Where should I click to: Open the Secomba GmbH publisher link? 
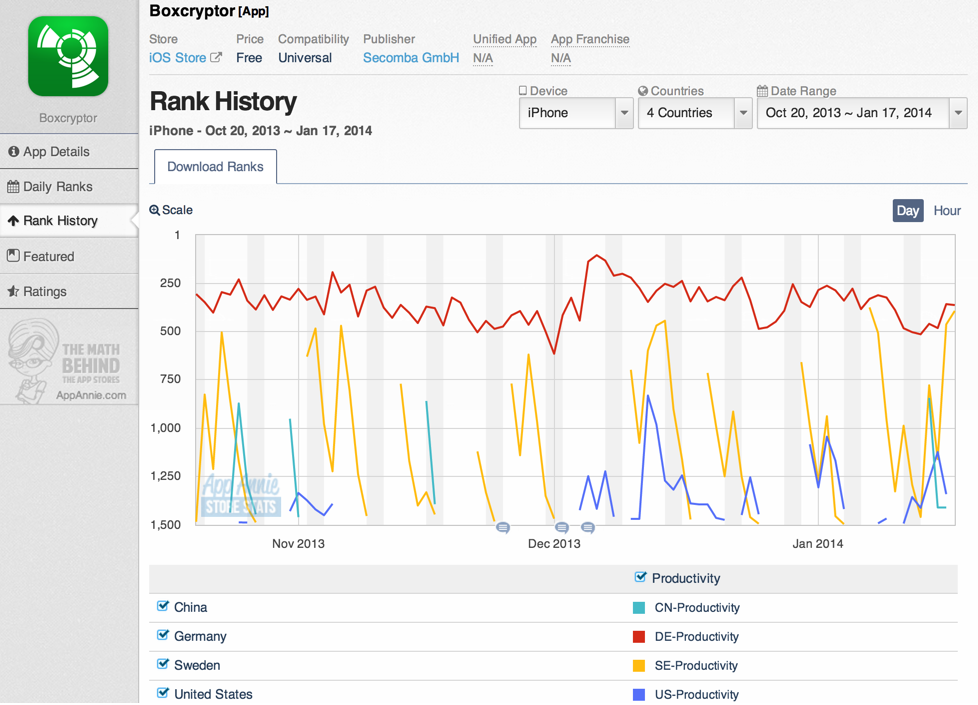411,58
